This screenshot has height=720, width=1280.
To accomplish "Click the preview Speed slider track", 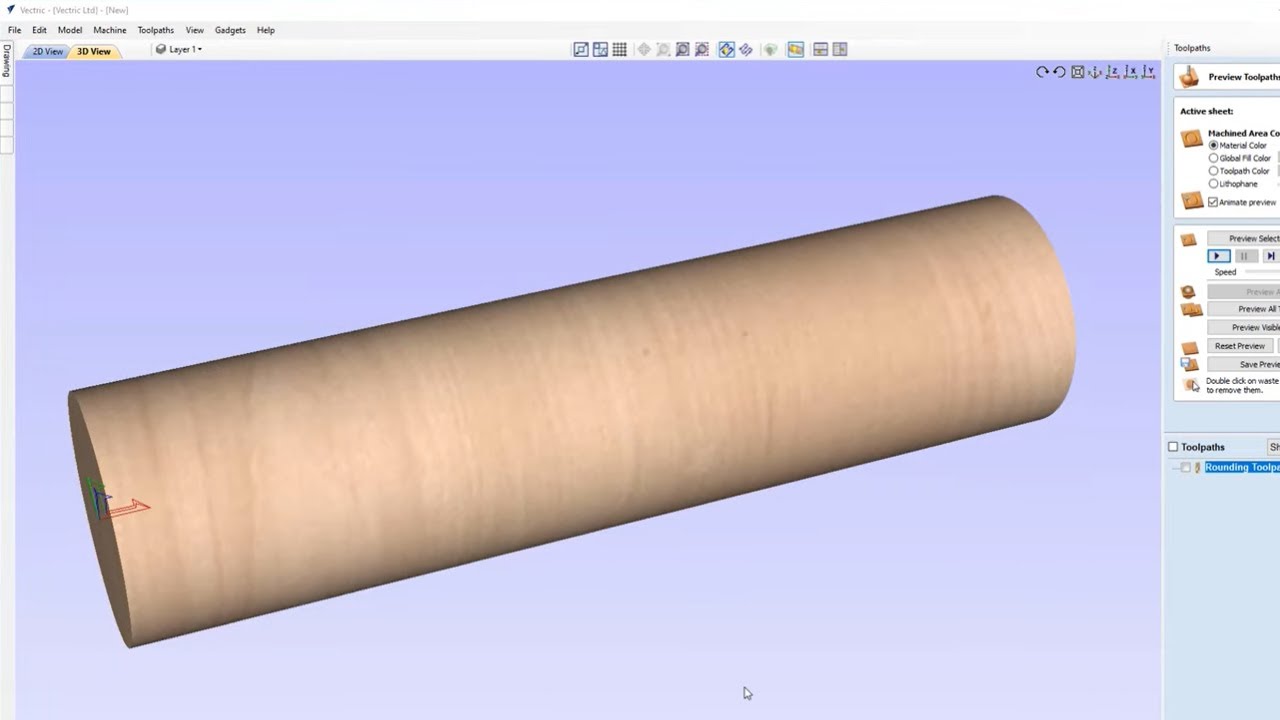I will [1262, 272].
